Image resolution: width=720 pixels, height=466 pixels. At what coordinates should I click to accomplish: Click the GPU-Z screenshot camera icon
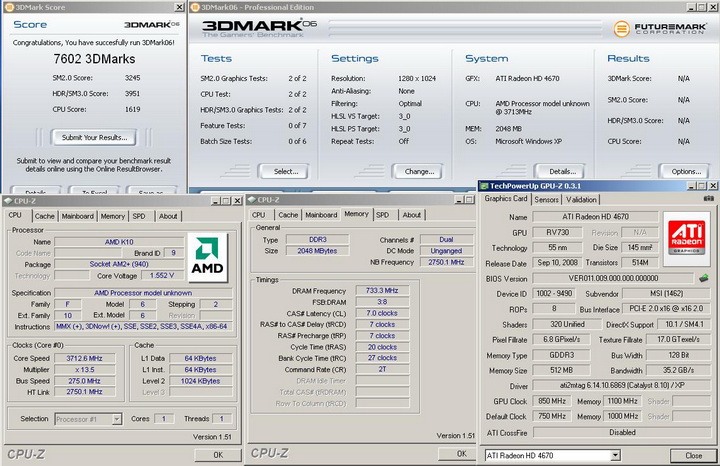pyautogui.click(x=708, y=199)
